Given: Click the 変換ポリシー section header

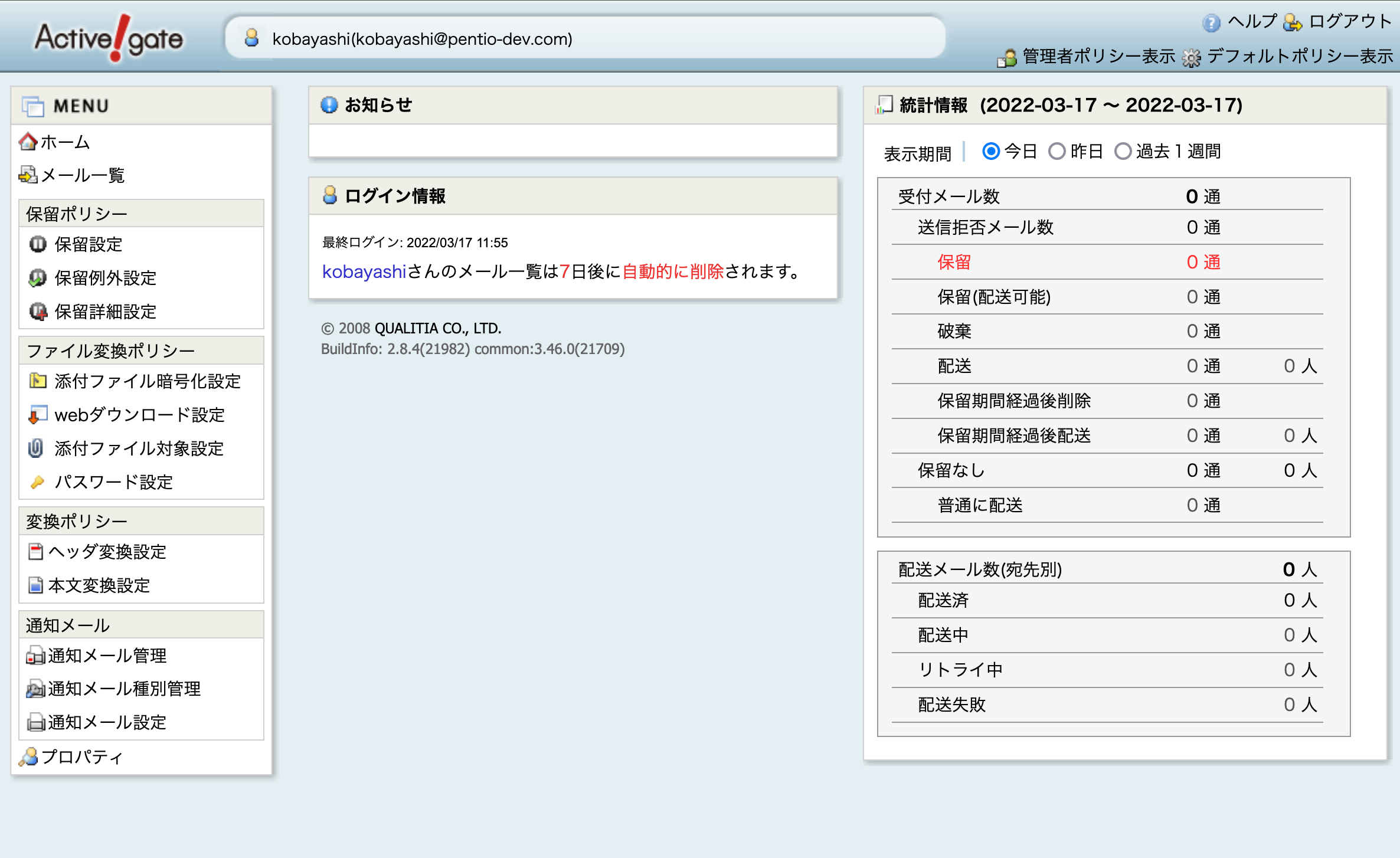Looking at the screenshot, I should 141,521.
